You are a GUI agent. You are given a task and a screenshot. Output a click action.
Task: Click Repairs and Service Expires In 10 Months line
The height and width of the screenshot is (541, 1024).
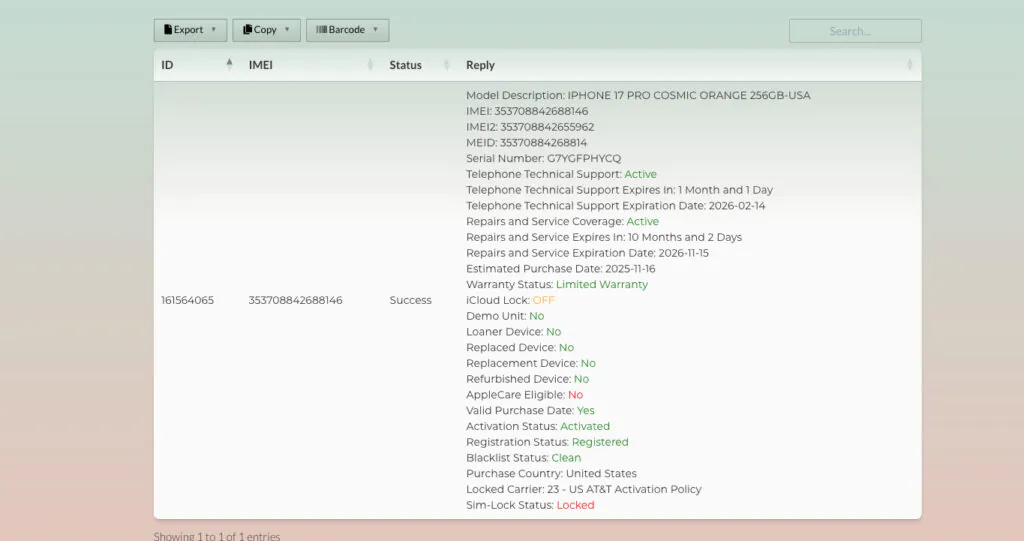coord(603,237)
